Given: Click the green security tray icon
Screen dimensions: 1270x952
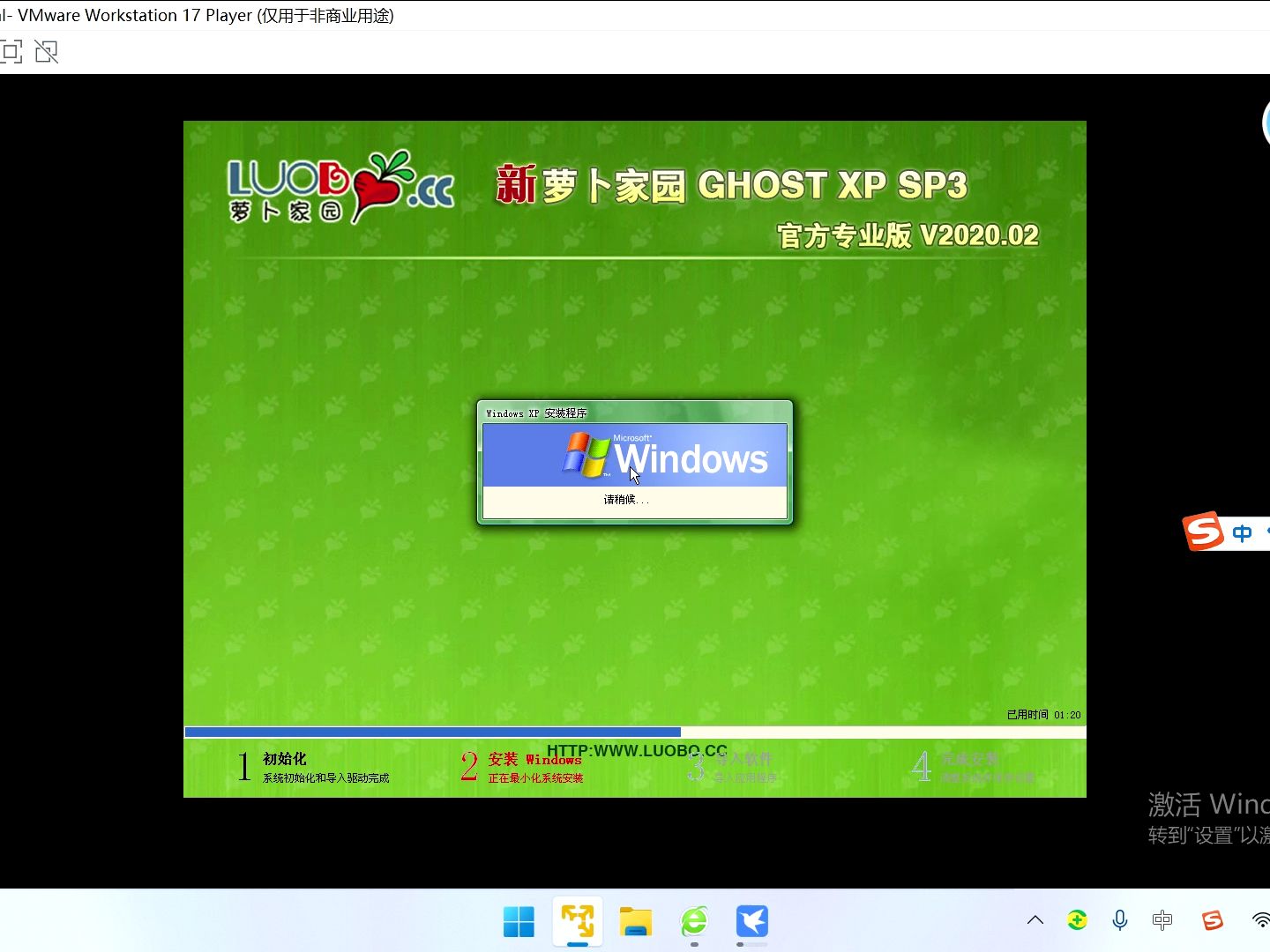Looking at the screenshot, I should click(x=1077, y=920).
